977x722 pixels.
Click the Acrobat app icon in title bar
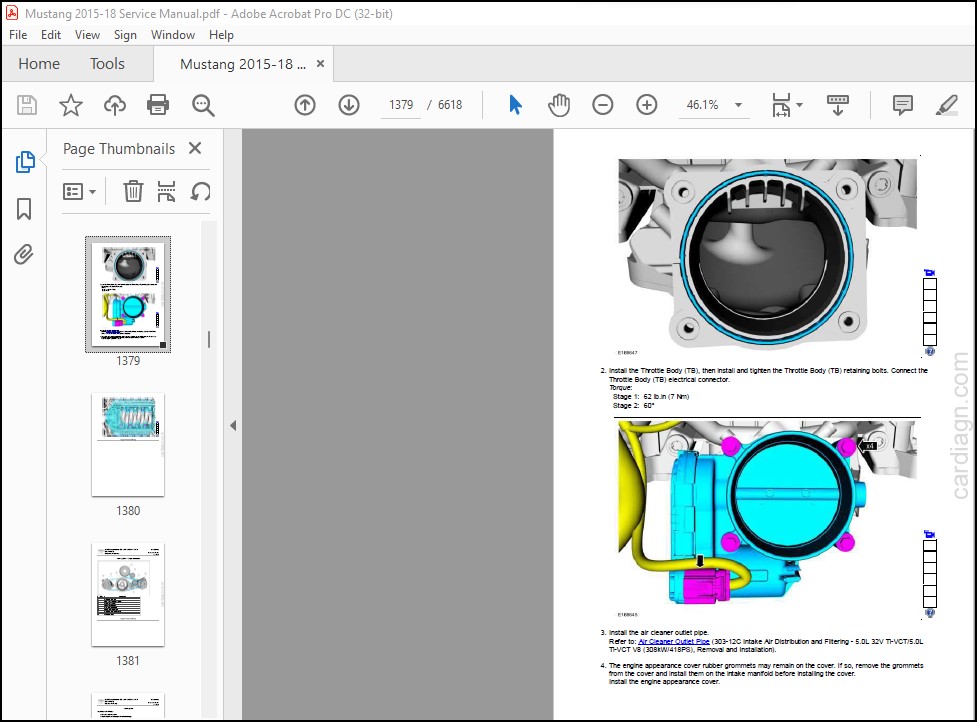pyautogui.click(x=12, y=13)
